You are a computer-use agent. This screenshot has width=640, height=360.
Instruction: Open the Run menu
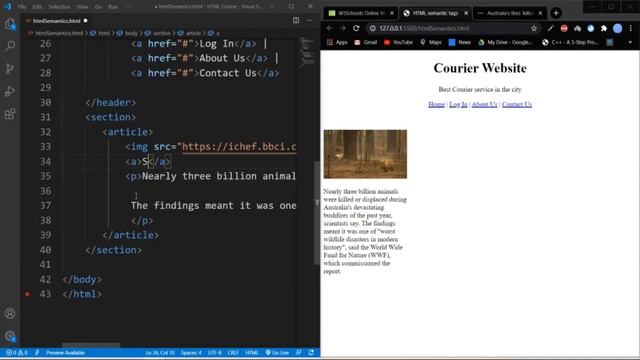click(113, 7)
